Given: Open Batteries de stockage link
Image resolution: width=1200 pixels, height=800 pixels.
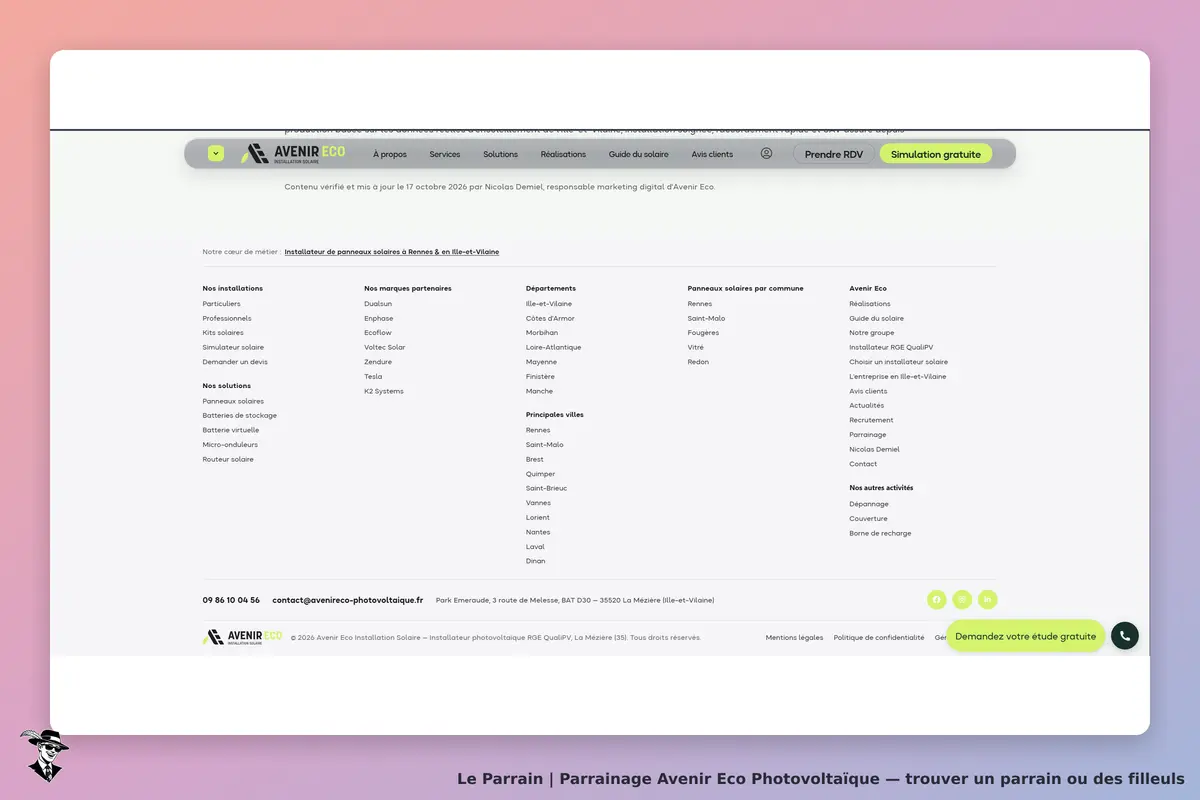Looking at the screenshot, I should [240, 415].
